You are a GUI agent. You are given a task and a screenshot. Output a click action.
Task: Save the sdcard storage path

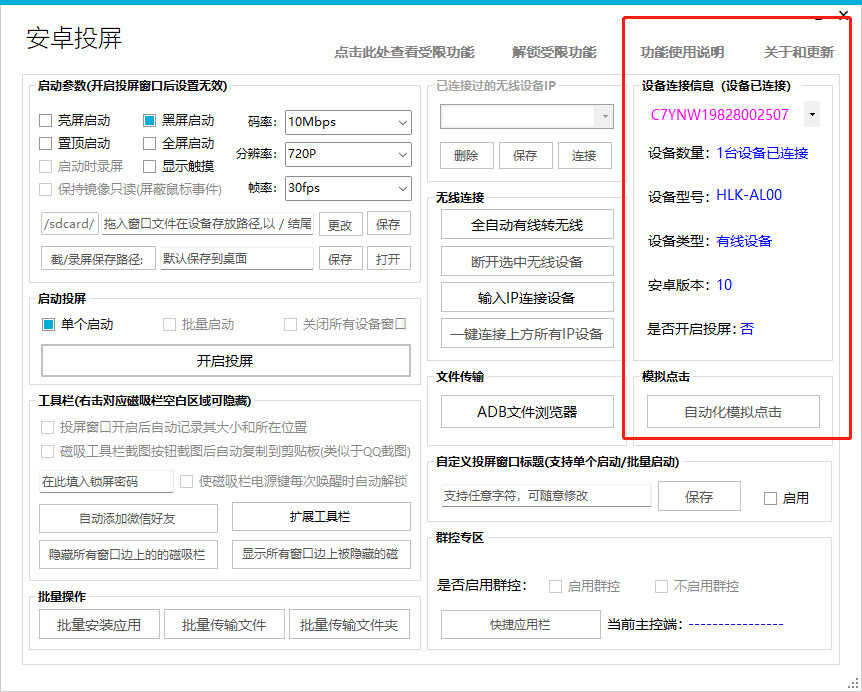388,224
